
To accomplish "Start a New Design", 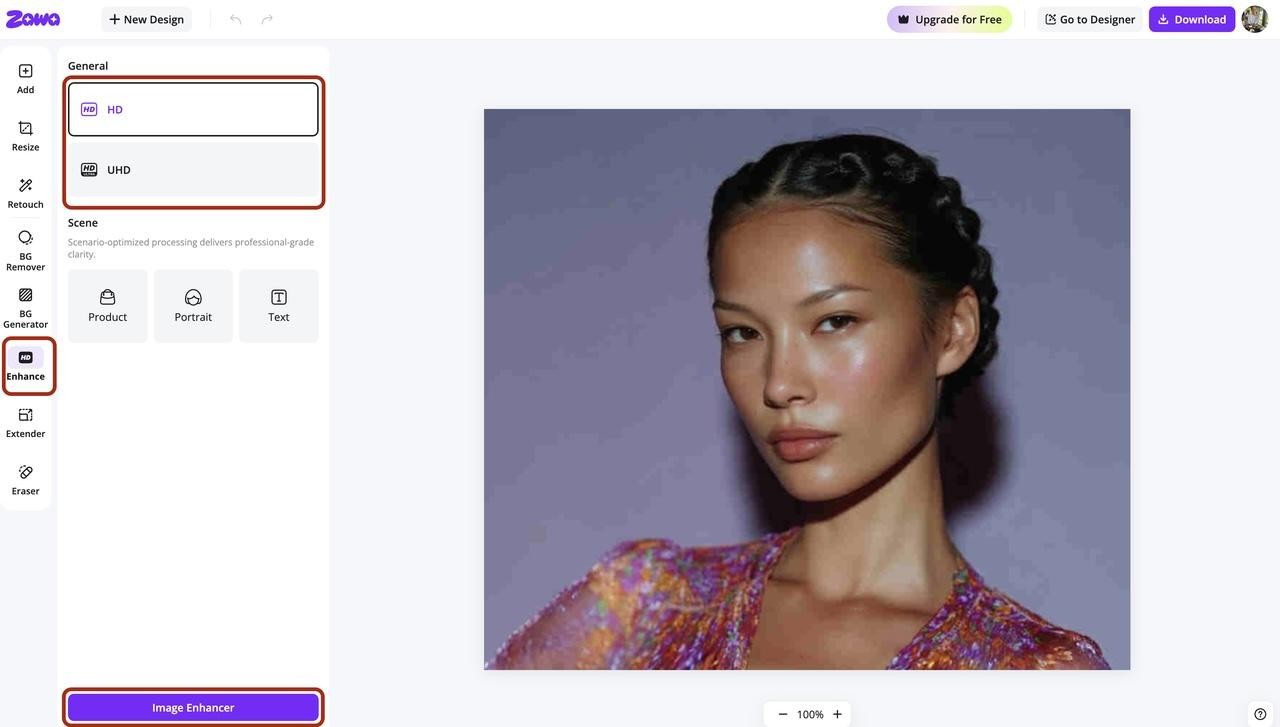I will pos(146,19).
